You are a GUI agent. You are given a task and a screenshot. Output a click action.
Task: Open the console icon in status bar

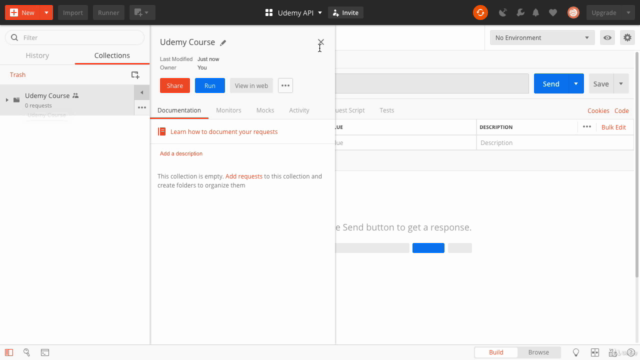pos(45,352)
